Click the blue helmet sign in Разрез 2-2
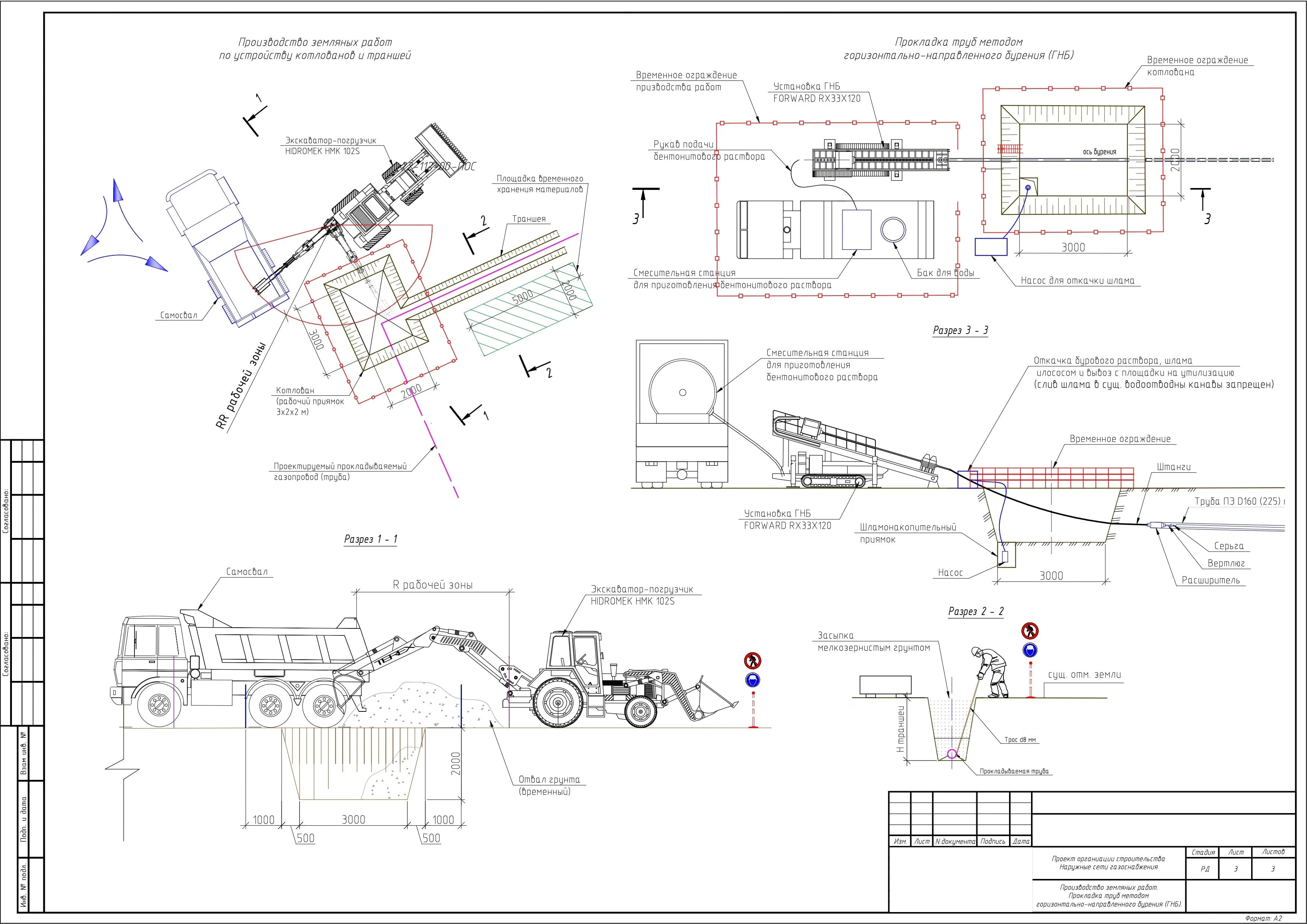The height and width of the screenshot is (924, 1307). pos(1030,650)
